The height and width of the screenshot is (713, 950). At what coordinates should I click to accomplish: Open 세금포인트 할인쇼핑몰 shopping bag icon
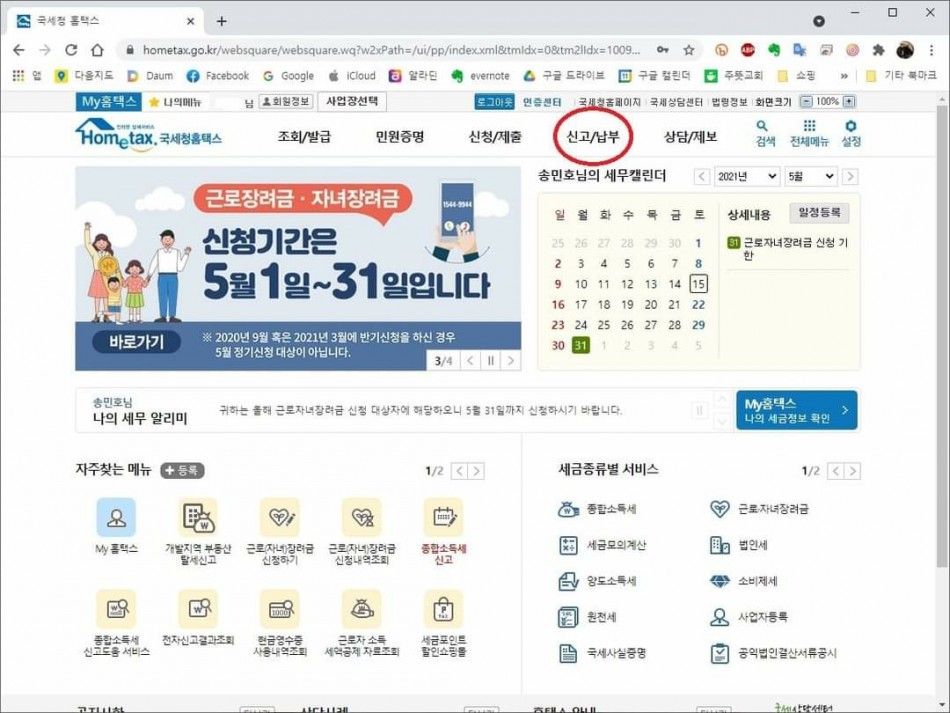(x=443, y=609)
